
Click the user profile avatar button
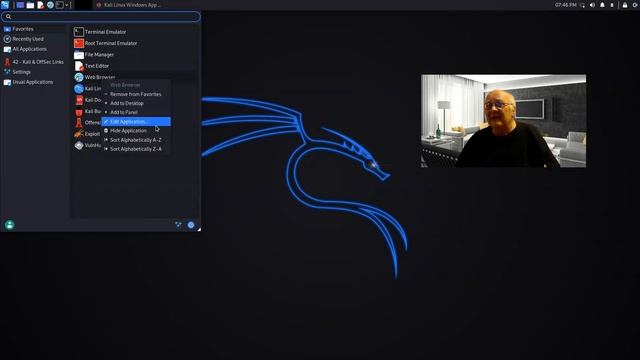coord(9,225)
